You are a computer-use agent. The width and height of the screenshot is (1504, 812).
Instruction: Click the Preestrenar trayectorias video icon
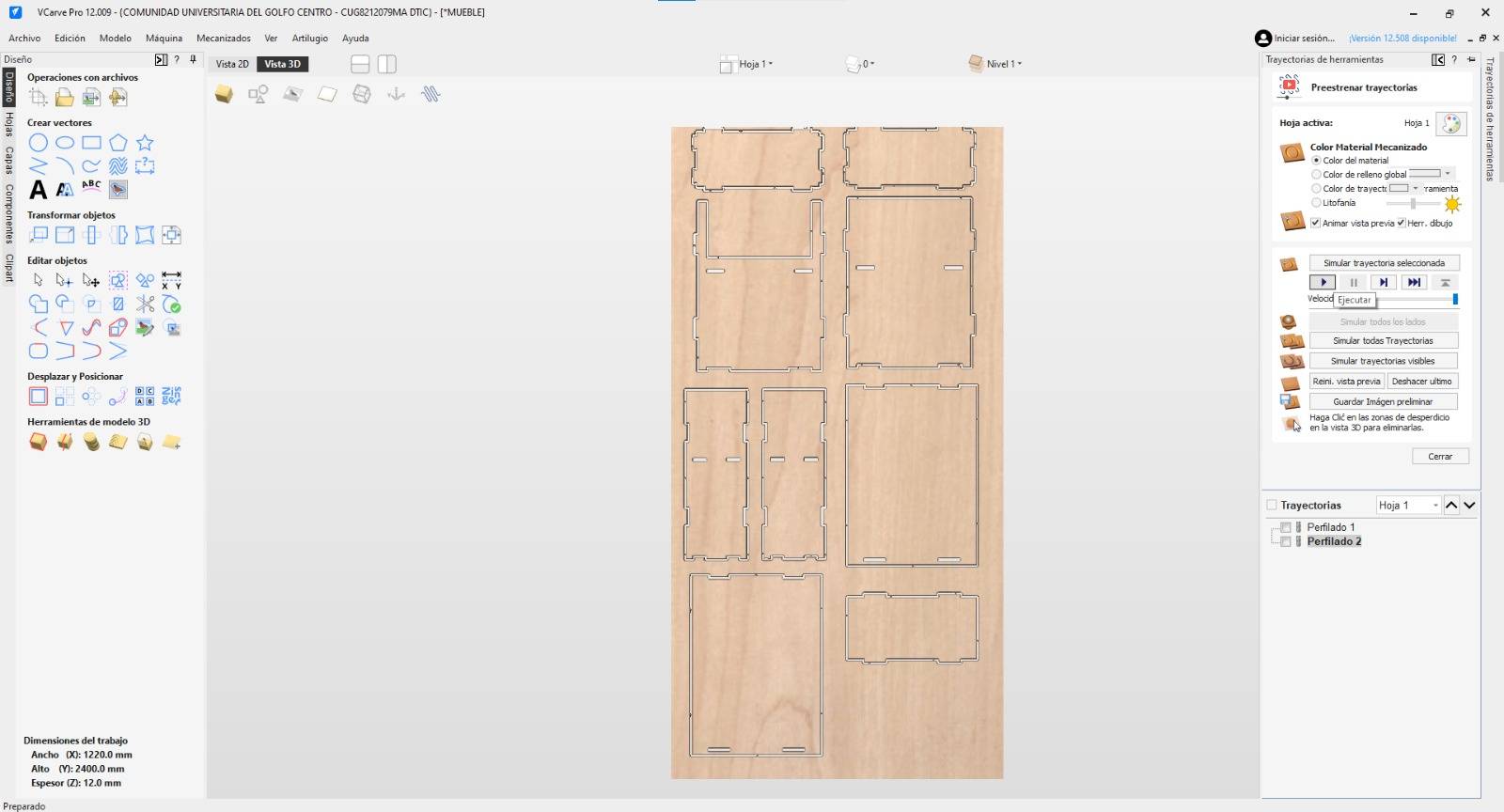point(1289,87)
